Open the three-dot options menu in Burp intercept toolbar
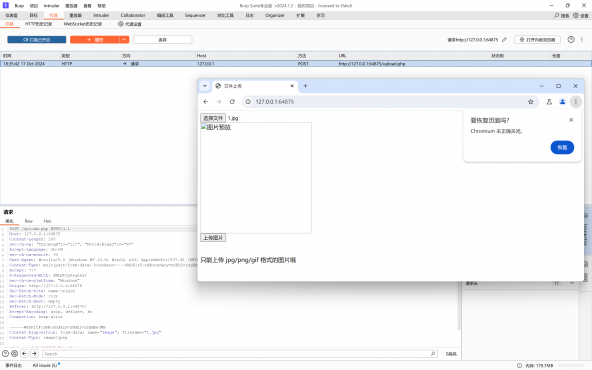 point(582,40)
